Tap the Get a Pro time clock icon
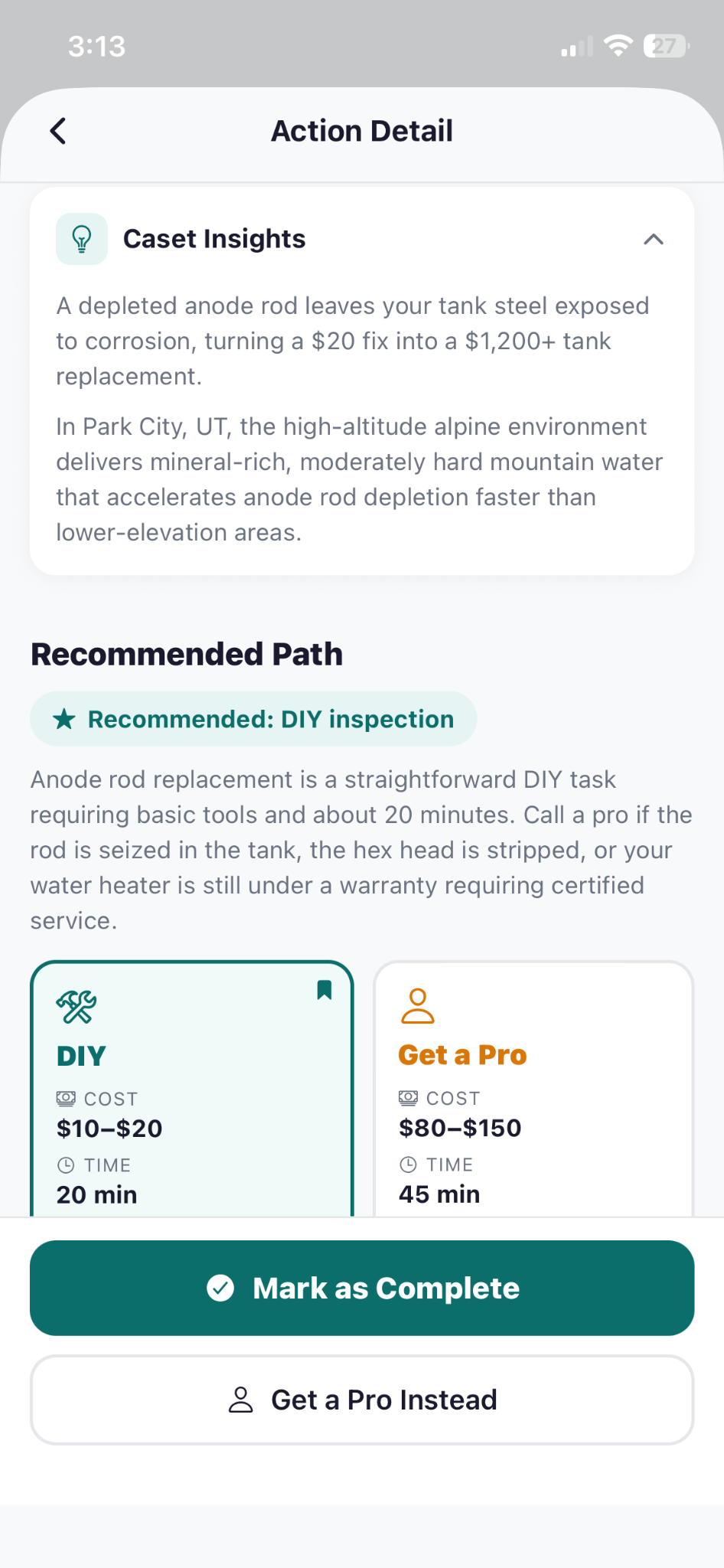 point(409,1165)
